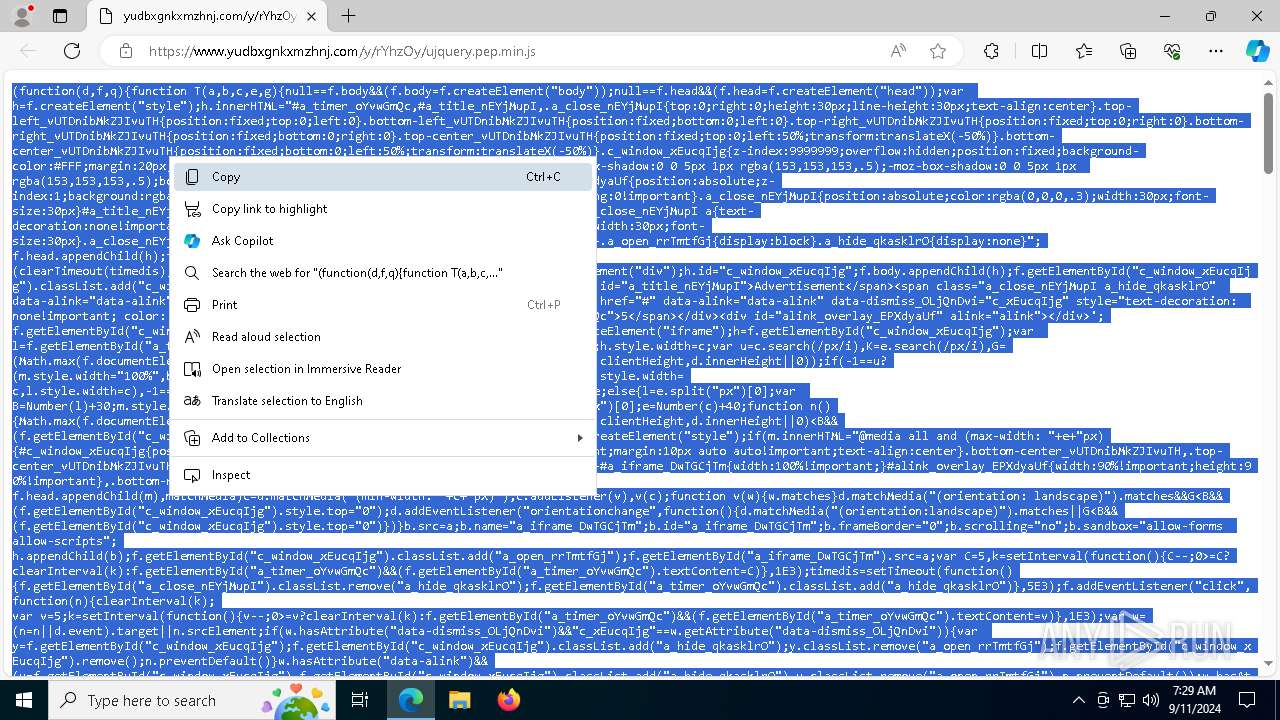Click the page vertical scrollbar thumb

1269,133
